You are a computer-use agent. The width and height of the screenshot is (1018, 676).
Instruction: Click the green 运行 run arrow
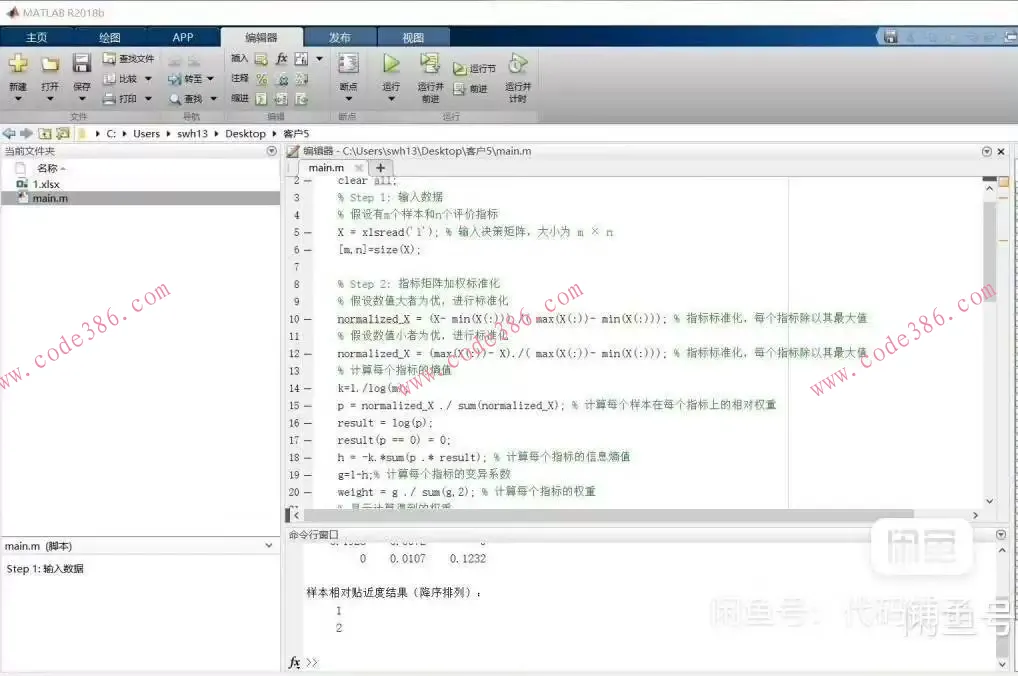click(391, 64)
